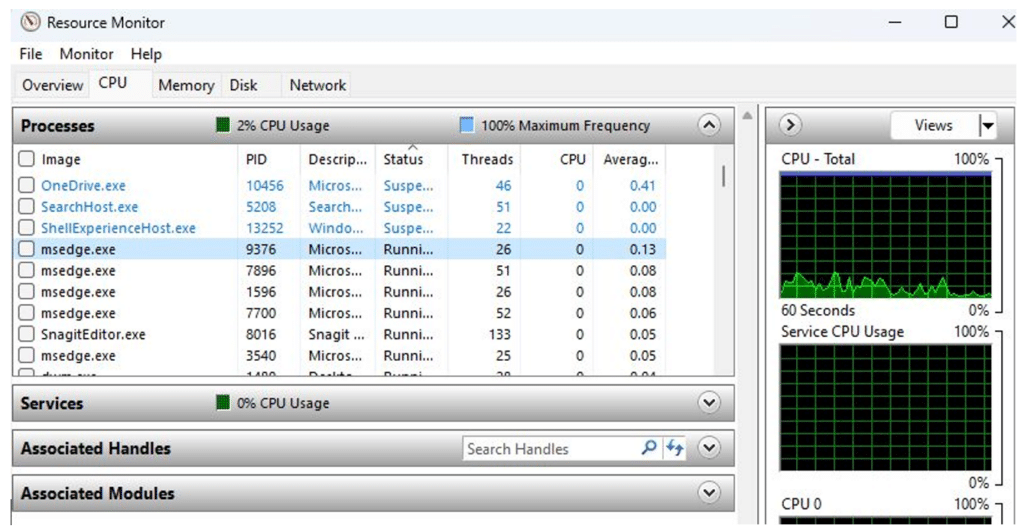Viewport: 1024px width, 532px height.
Task: Maximize the Resource Monitor window
Action: [x=951, y=22]
